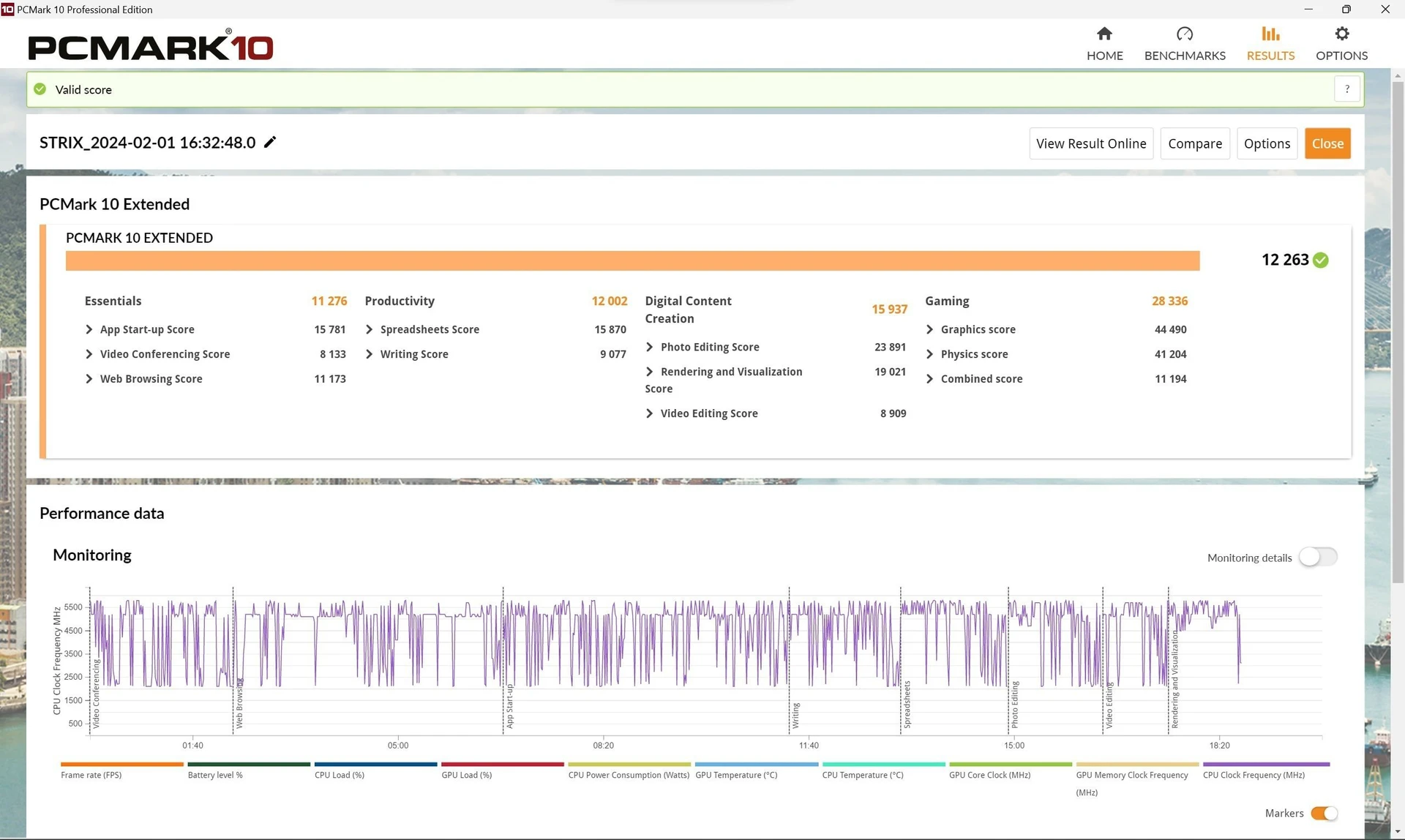The image size is (1405, 840).
Task: Click the orange PCMARK 10 EXTENDED score bar
Action: (x=632, y=260)
